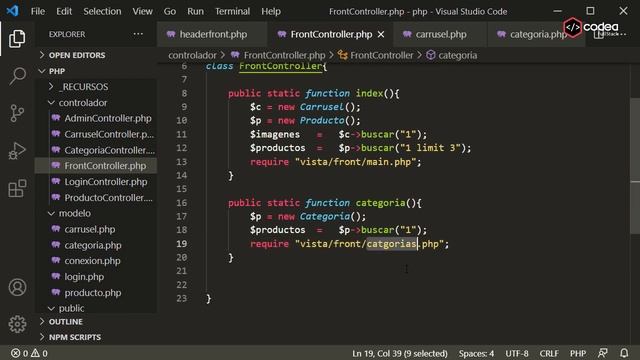Open the Edit menu

[64, 11]
